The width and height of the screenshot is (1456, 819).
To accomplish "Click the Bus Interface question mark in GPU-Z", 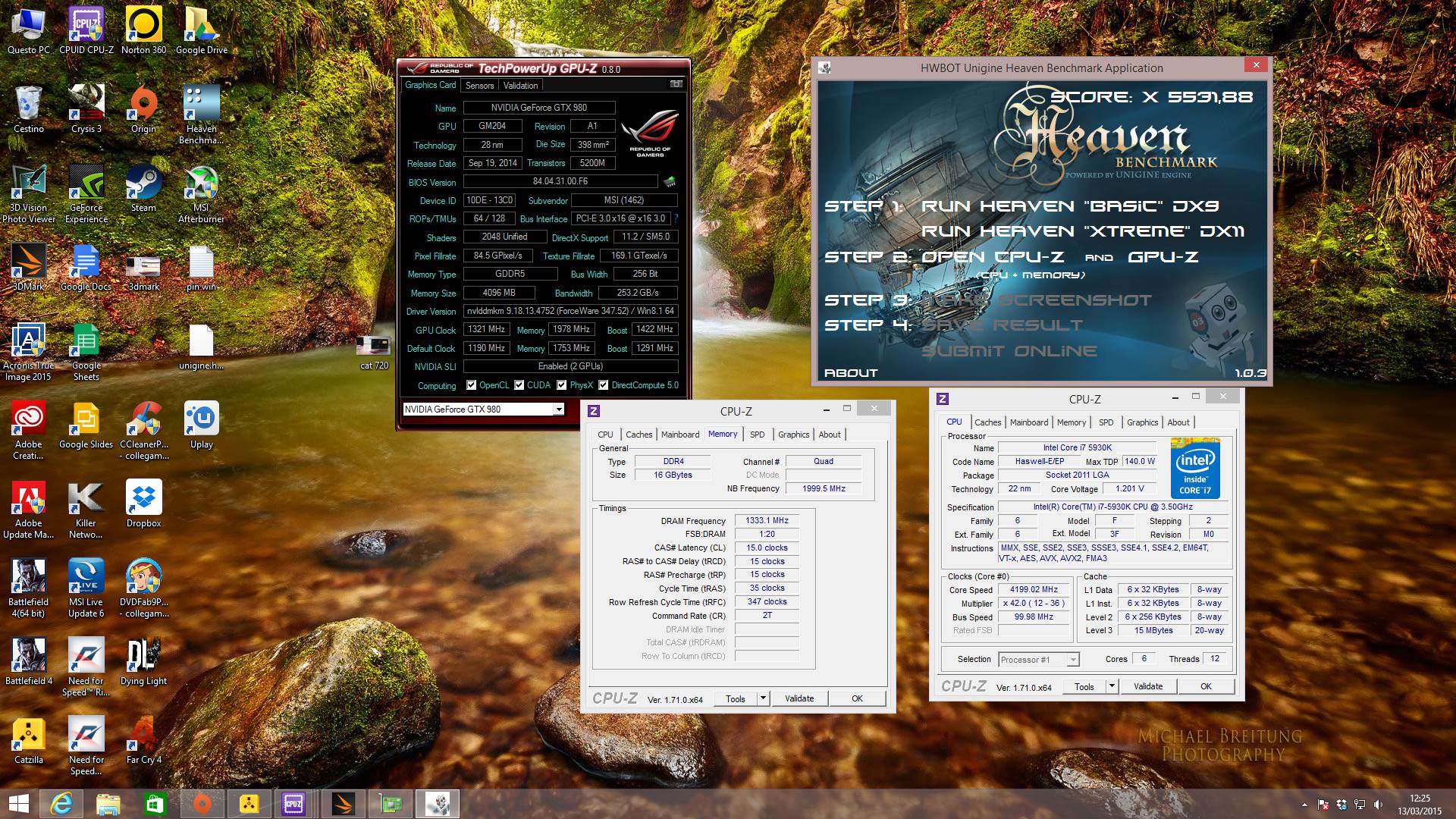I will [675, 218].
